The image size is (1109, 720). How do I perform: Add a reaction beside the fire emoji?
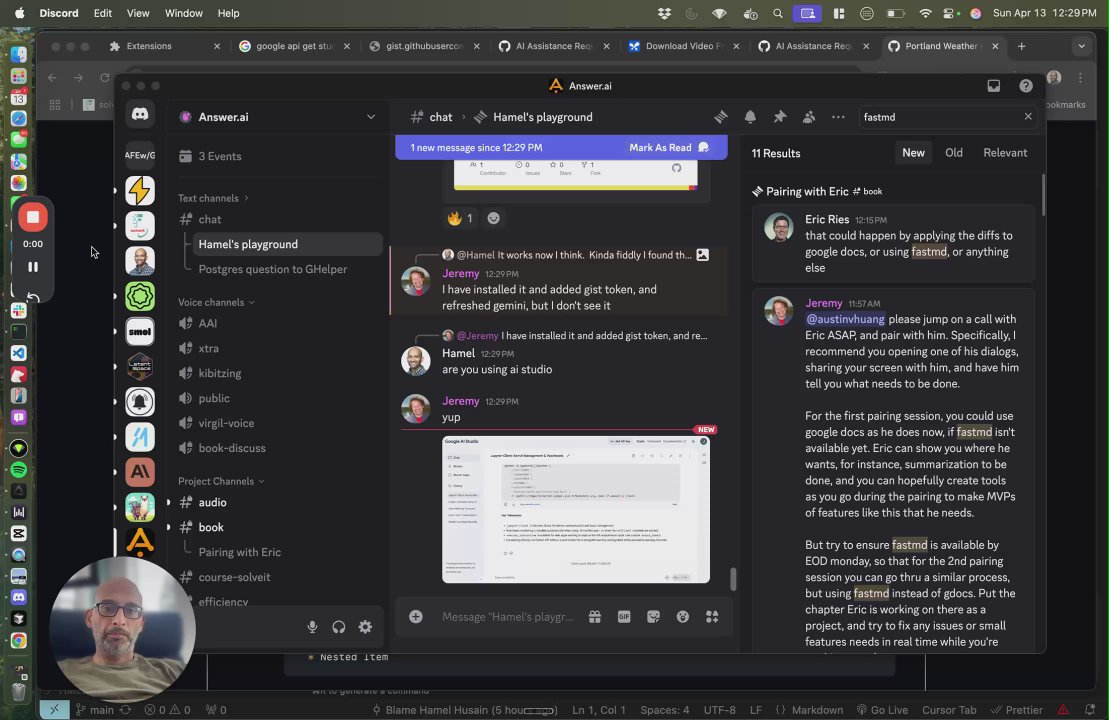tap(494, 219)
